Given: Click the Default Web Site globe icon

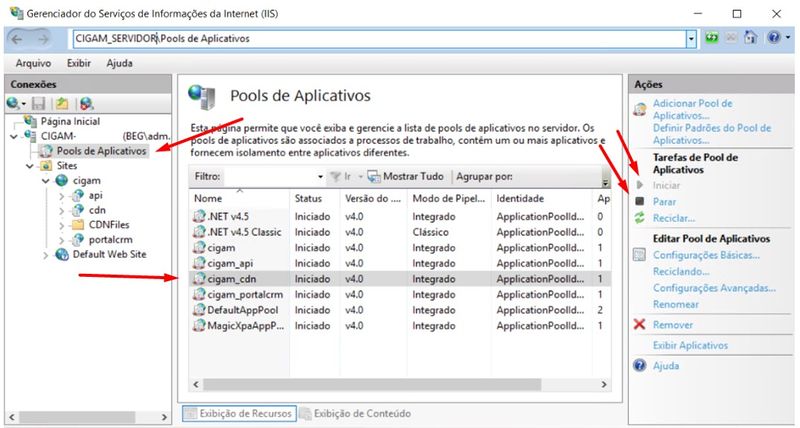Looking at the screenshot, I should (62, 255).
